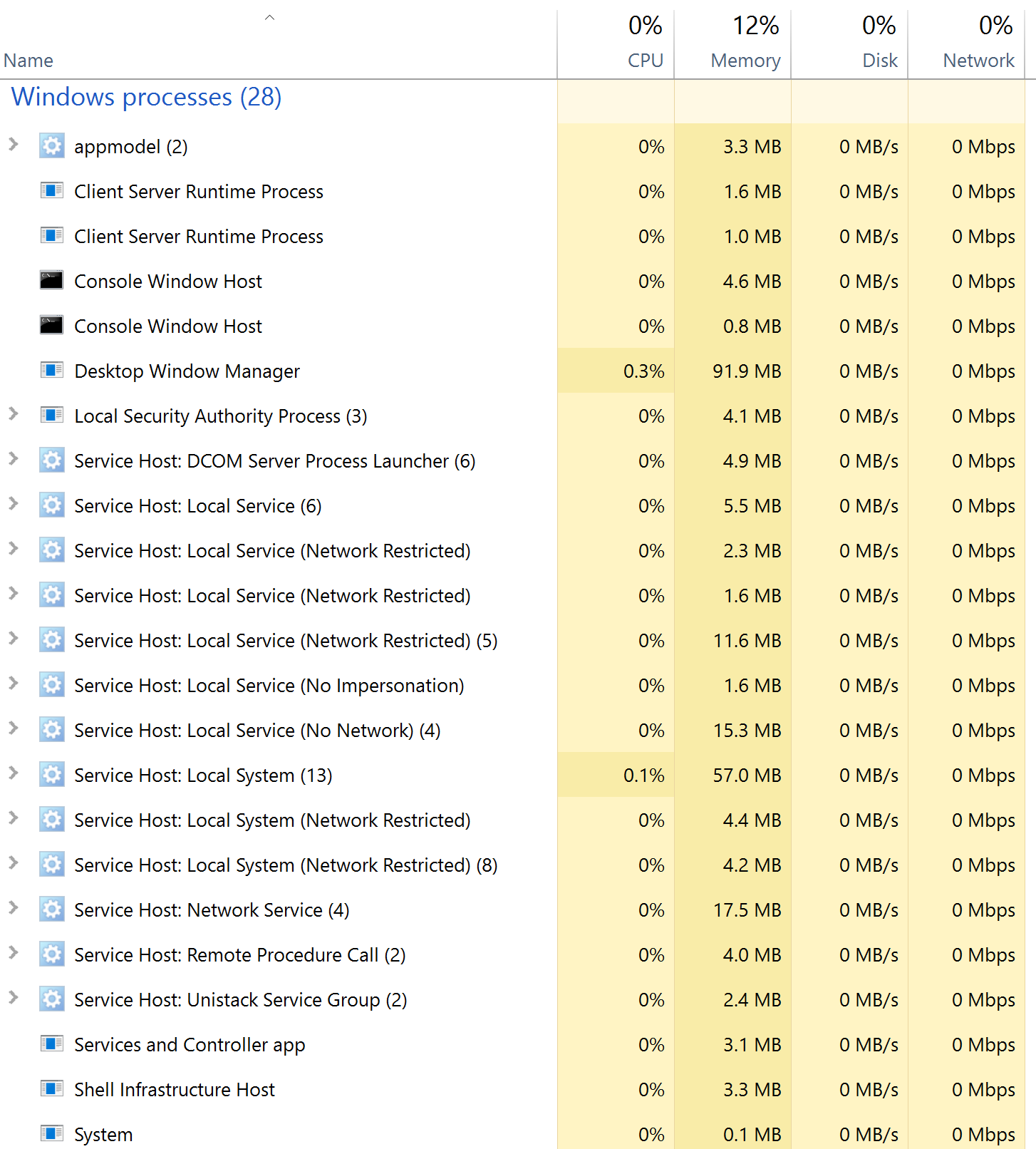Click gear icon for Unistack Service Group (2)
1036x1149 pixels.
pos(52,999)
